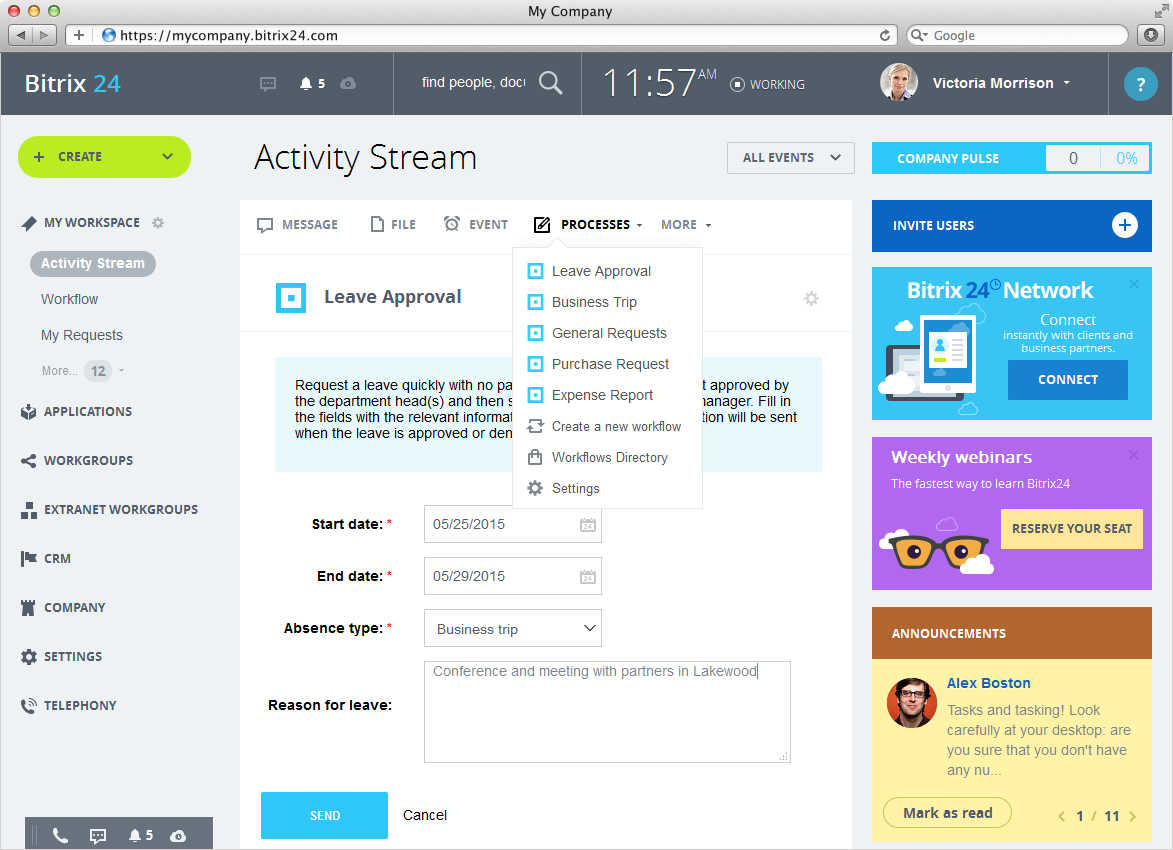Expand the Create button dropdown arrow
This screenshot has width=1173, height=850.
(x=168, y=156)
